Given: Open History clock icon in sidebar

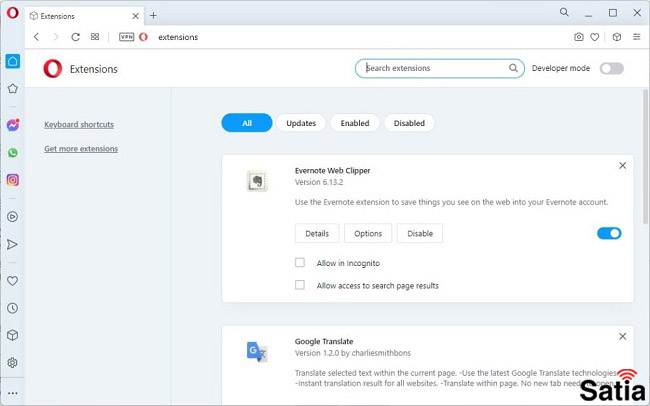Looking at the screenshot, I should tap(12, 308).
